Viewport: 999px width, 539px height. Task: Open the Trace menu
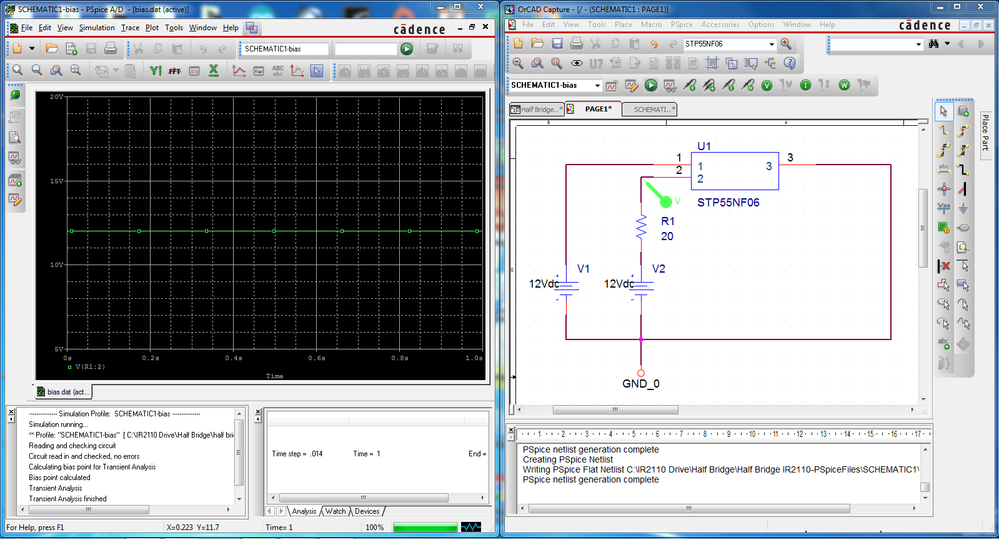tap(130, 28)
